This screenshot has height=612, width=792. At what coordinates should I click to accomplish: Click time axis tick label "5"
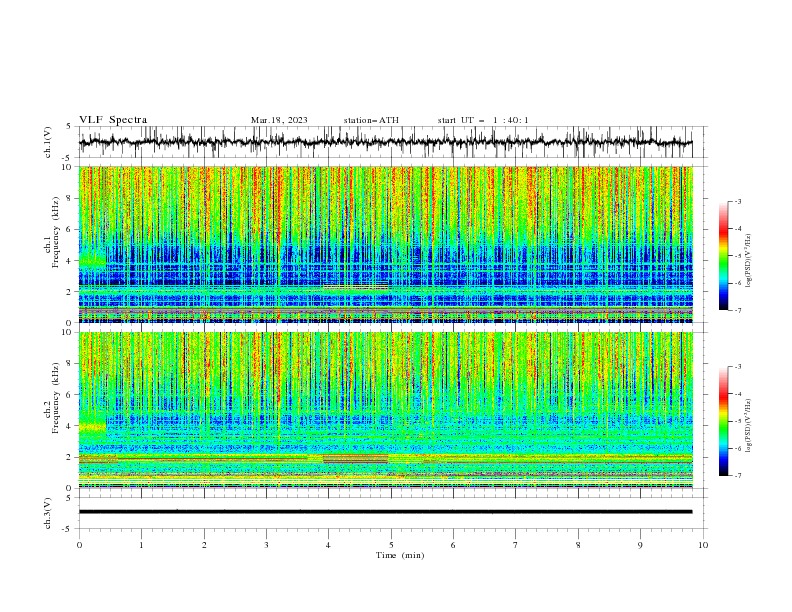point(391,545)
